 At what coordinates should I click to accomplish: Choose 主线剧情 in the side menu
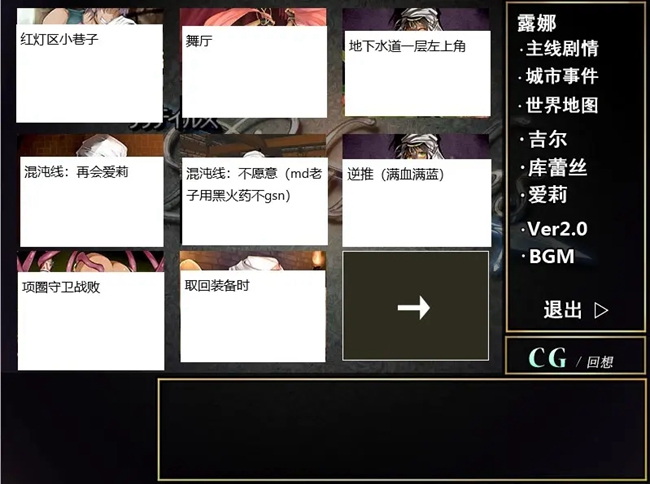(x=562, y=48)
